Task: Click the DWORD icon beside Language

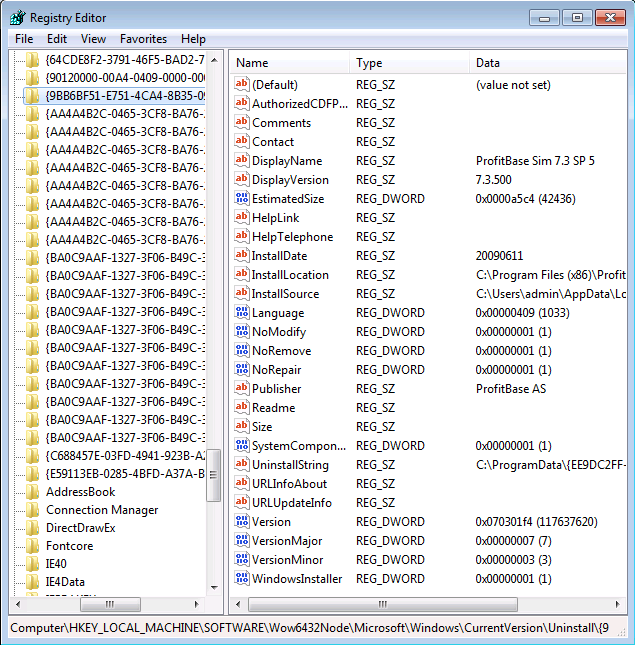Action: (242, 312)
